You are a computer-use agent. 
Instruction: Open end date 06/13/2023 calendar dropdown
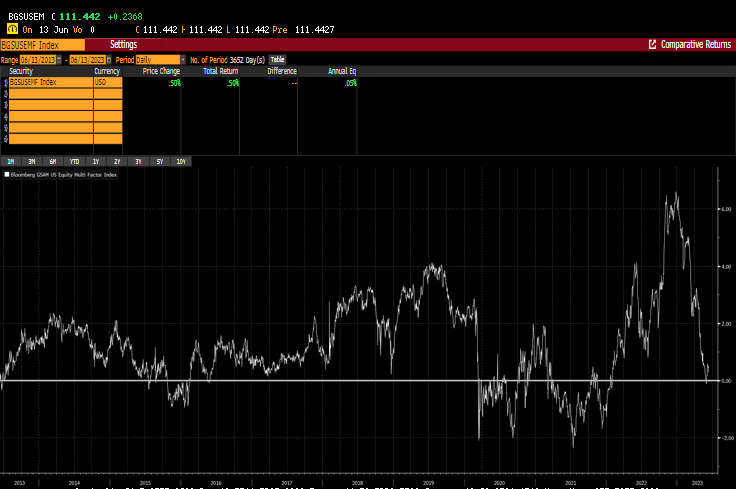pos(109,60)
